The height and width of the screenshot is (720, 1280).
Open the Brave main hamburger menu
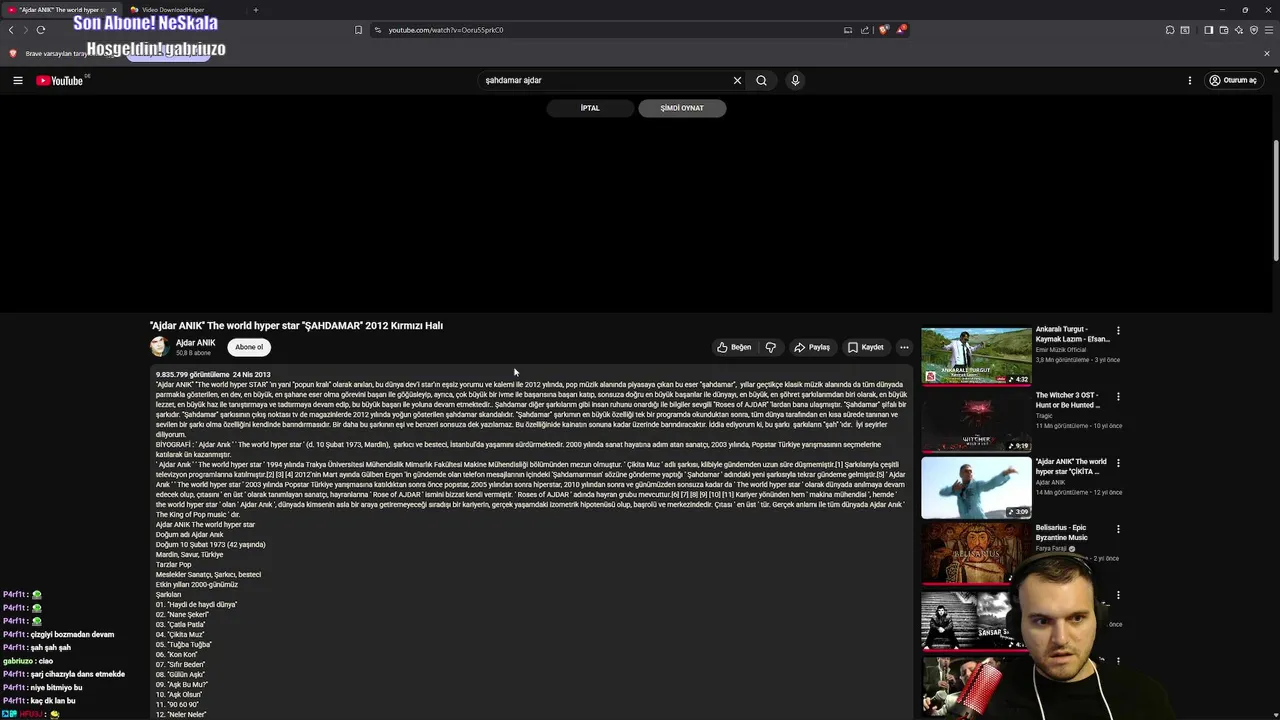click(1269, 30)
